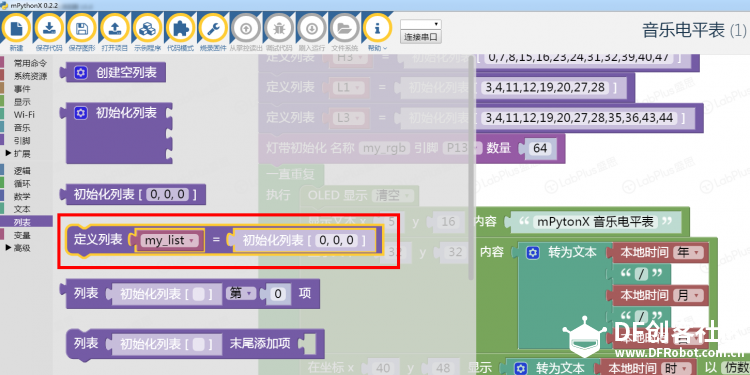
Task: Open a project with 打开项目 icon
Action: [x=114, y=29]
